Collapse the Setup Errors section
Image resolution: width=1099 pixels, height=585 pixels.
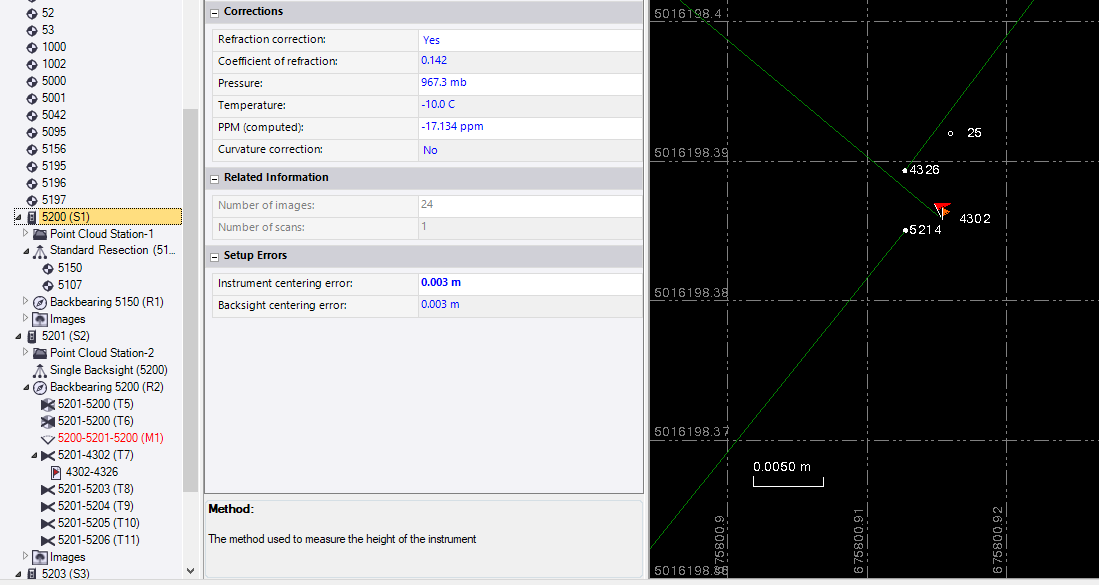click(x=214, y=256)
